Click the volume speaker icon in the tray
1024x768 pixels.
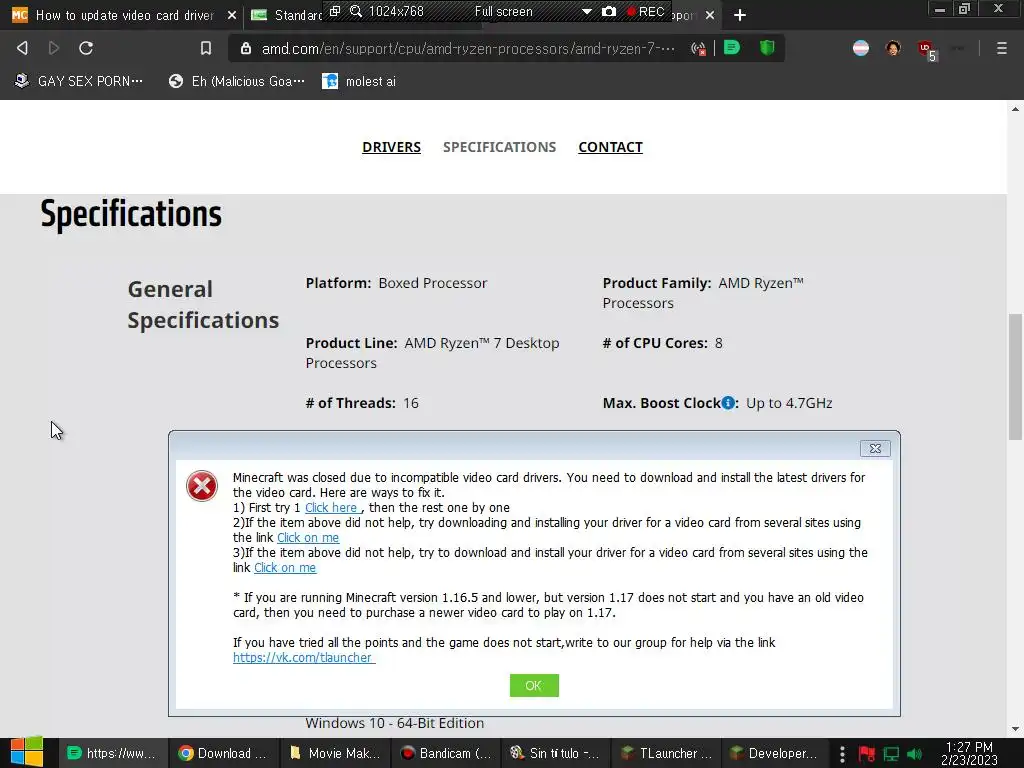914,754
